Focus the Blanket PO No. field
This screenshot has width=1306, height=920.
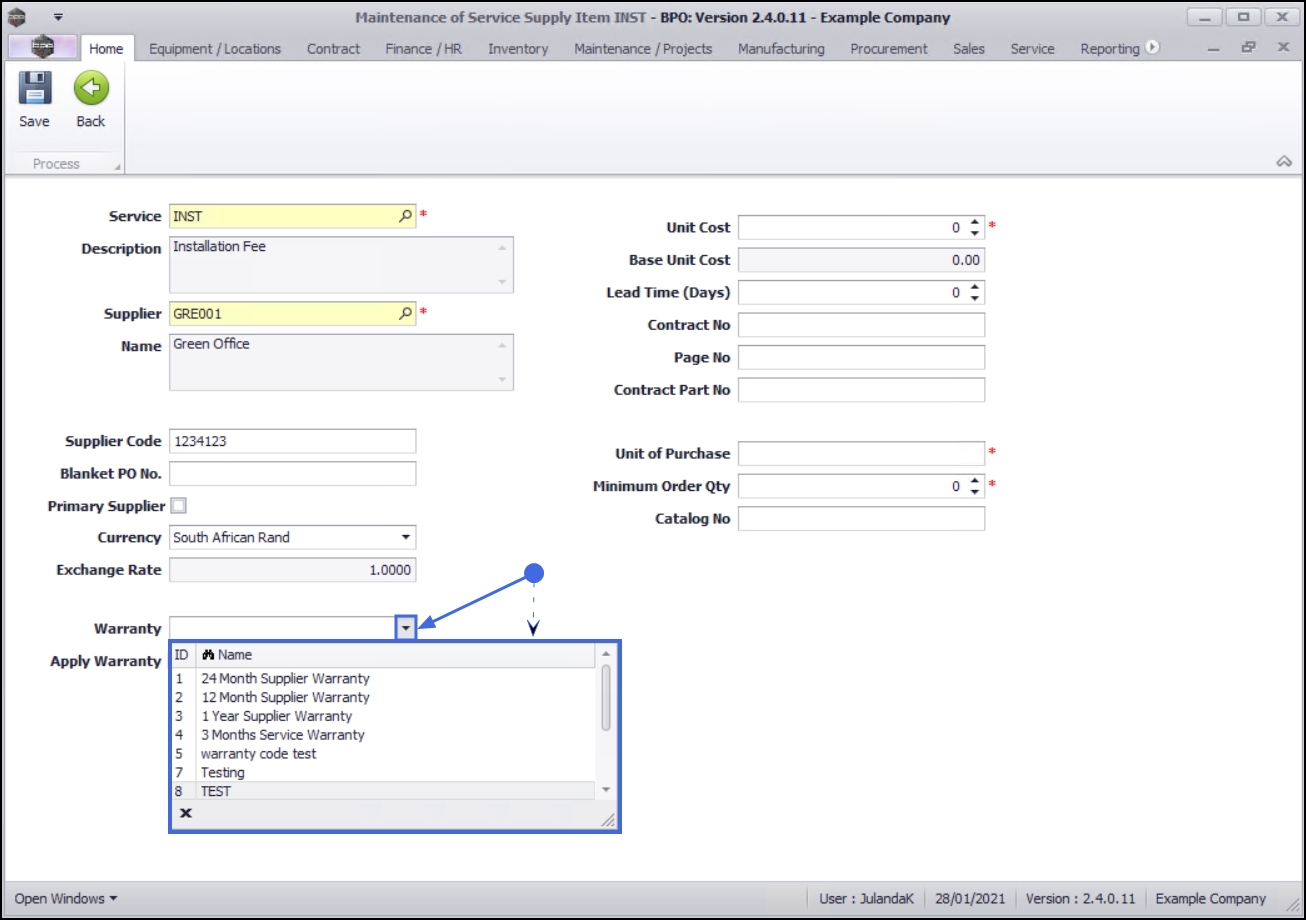click(293, 473)
